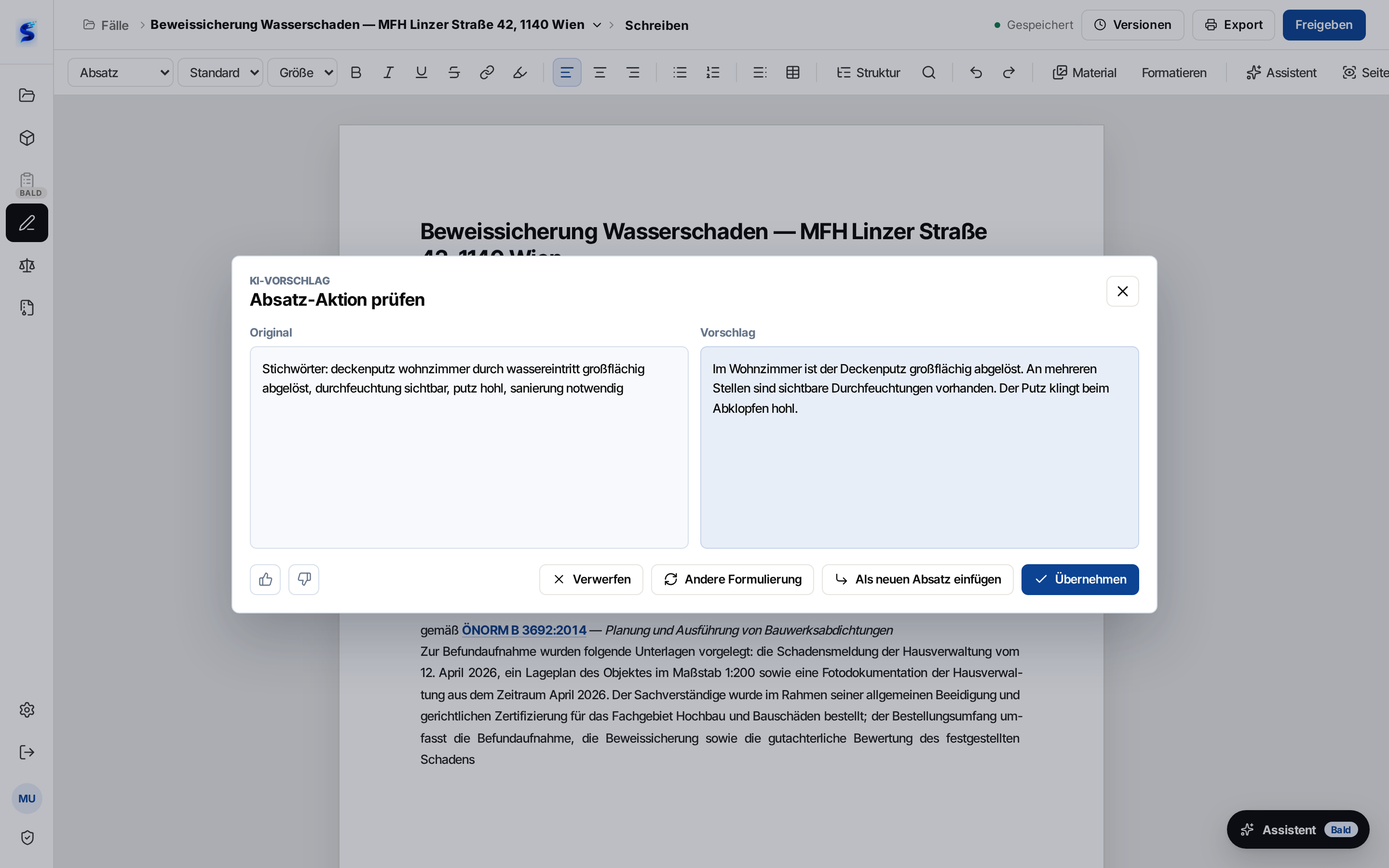Open the Absatz style dropdown
The height and width of the screenshot is (868, 1389).
(x=121, y=72)
